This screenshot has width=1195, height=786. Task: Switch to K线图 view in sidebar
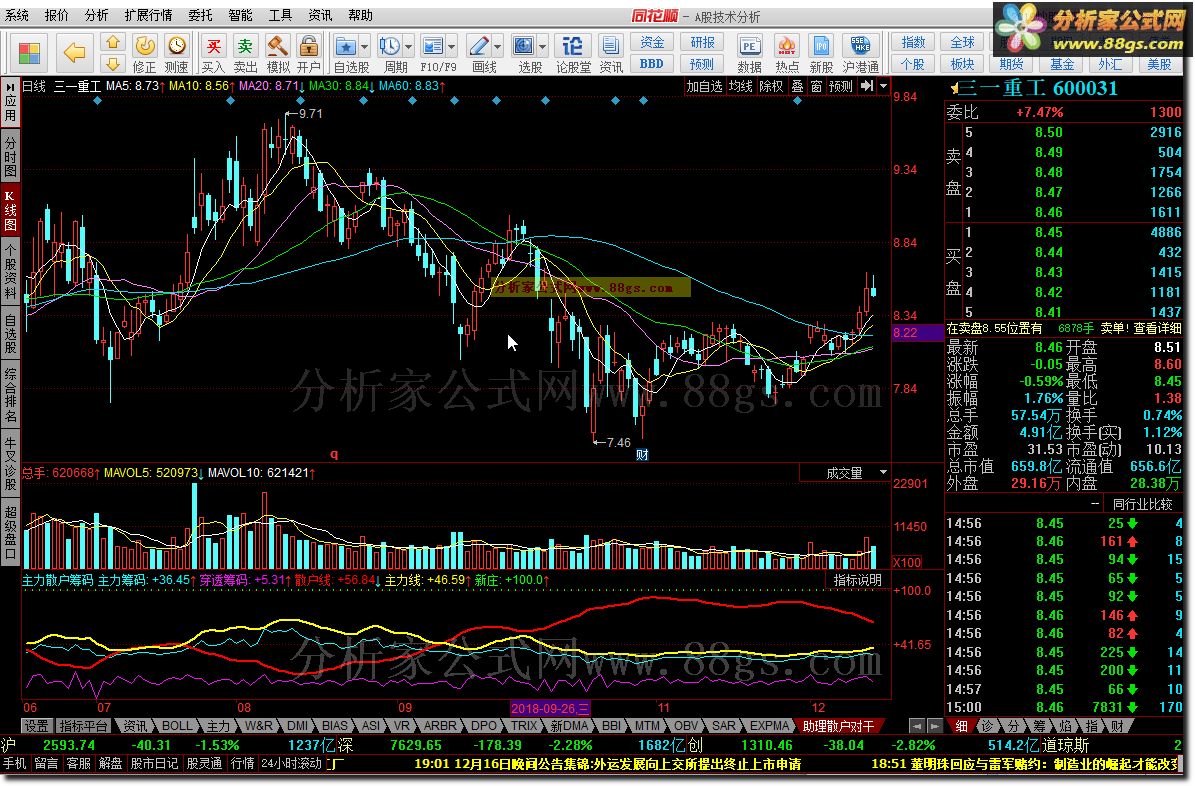tap(10, 210)
